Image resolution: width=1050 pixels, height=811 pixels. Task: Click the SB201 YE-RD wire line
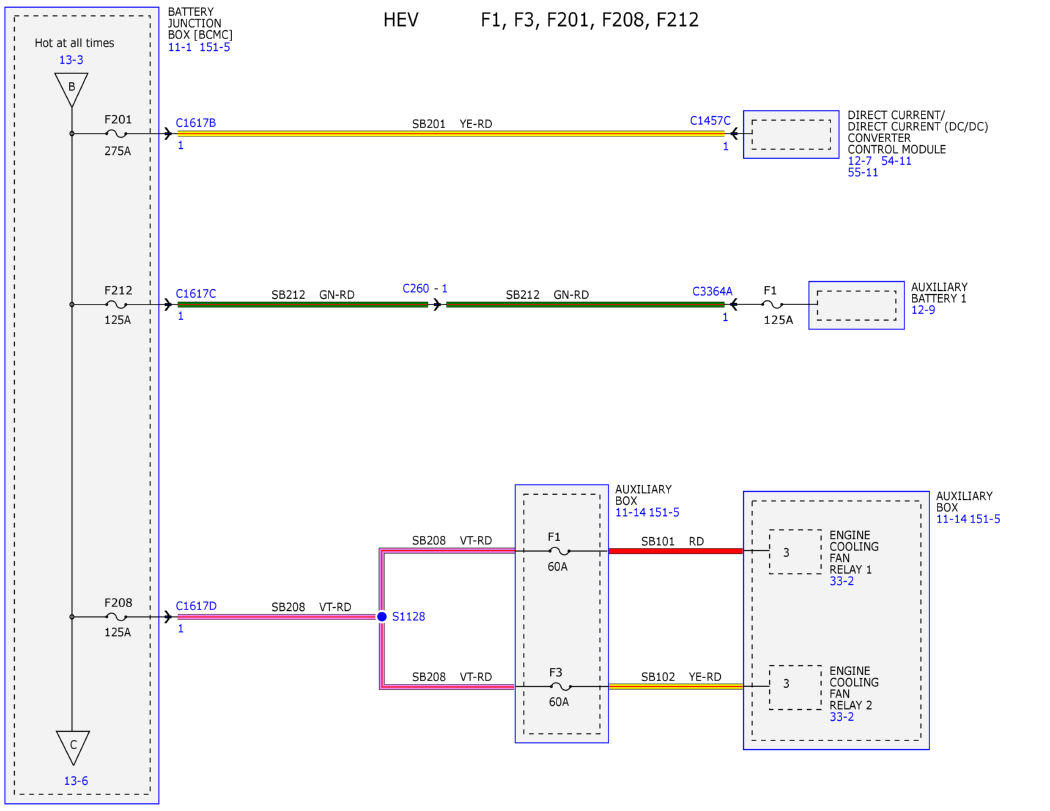[451, 134]
